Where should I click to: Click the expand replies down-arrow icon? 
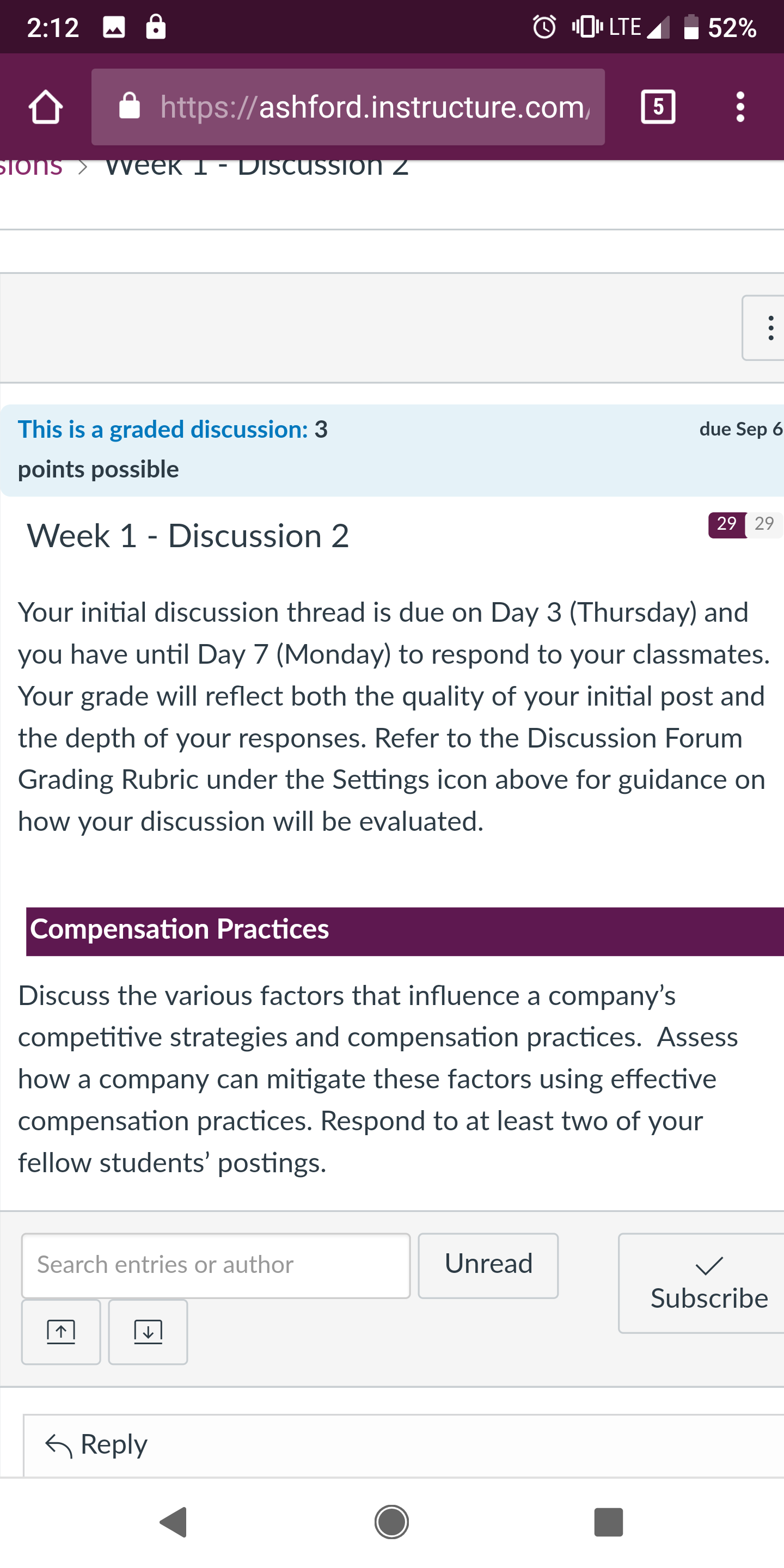point(148,1332)
